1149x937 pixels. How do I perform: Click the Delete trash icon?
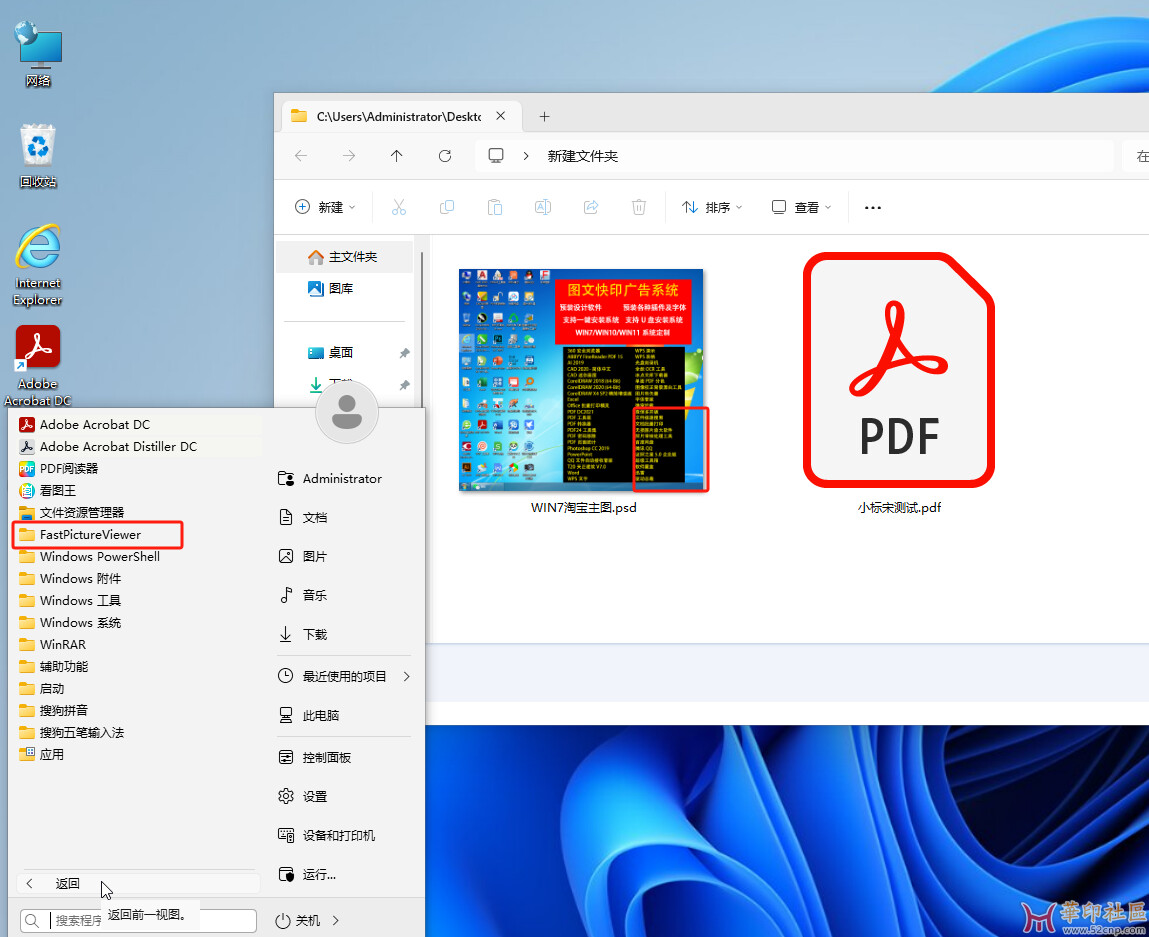[x=639, y=207]
